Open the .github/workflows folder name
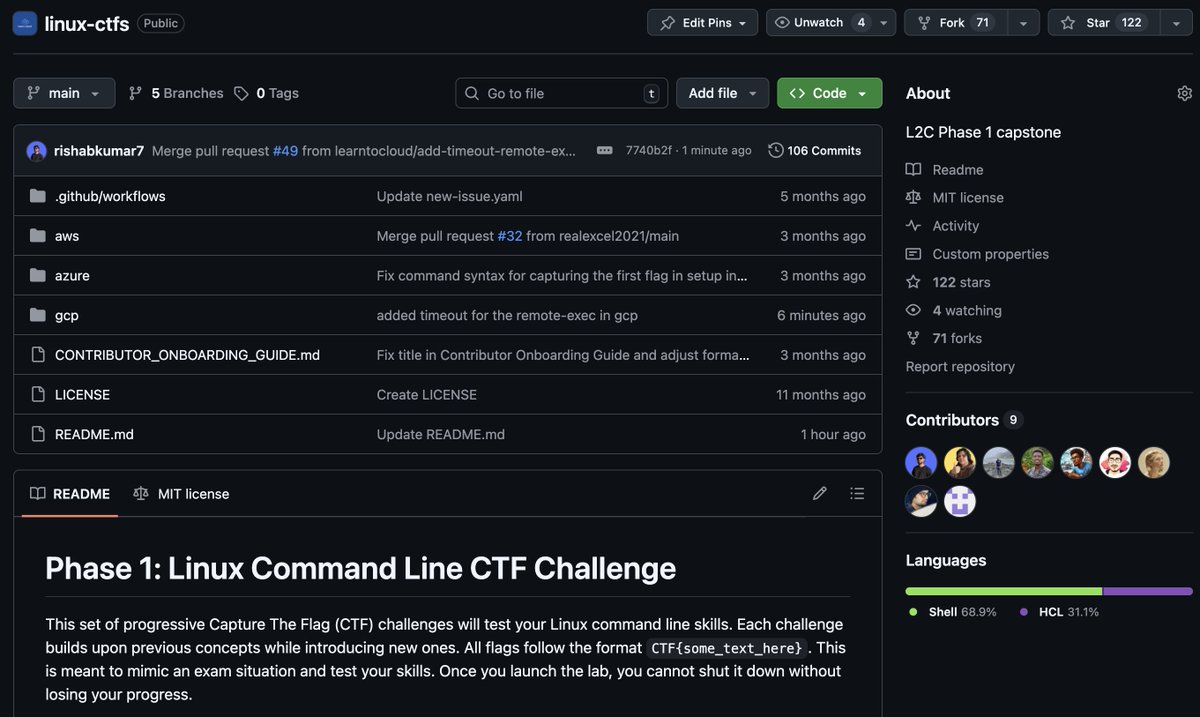The width and height of the screenshot is (1200, 717). coord(110,196)
